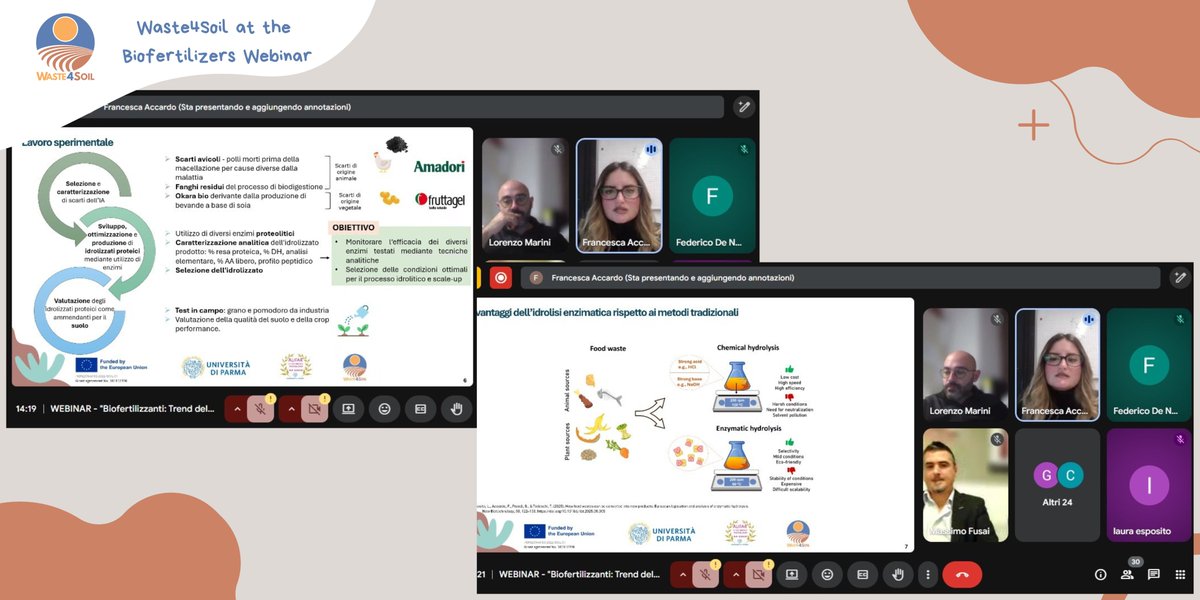Viewport: 1200px width, 600px height.
Task: Open the activities grid icon
Action: coord(1180,574)
